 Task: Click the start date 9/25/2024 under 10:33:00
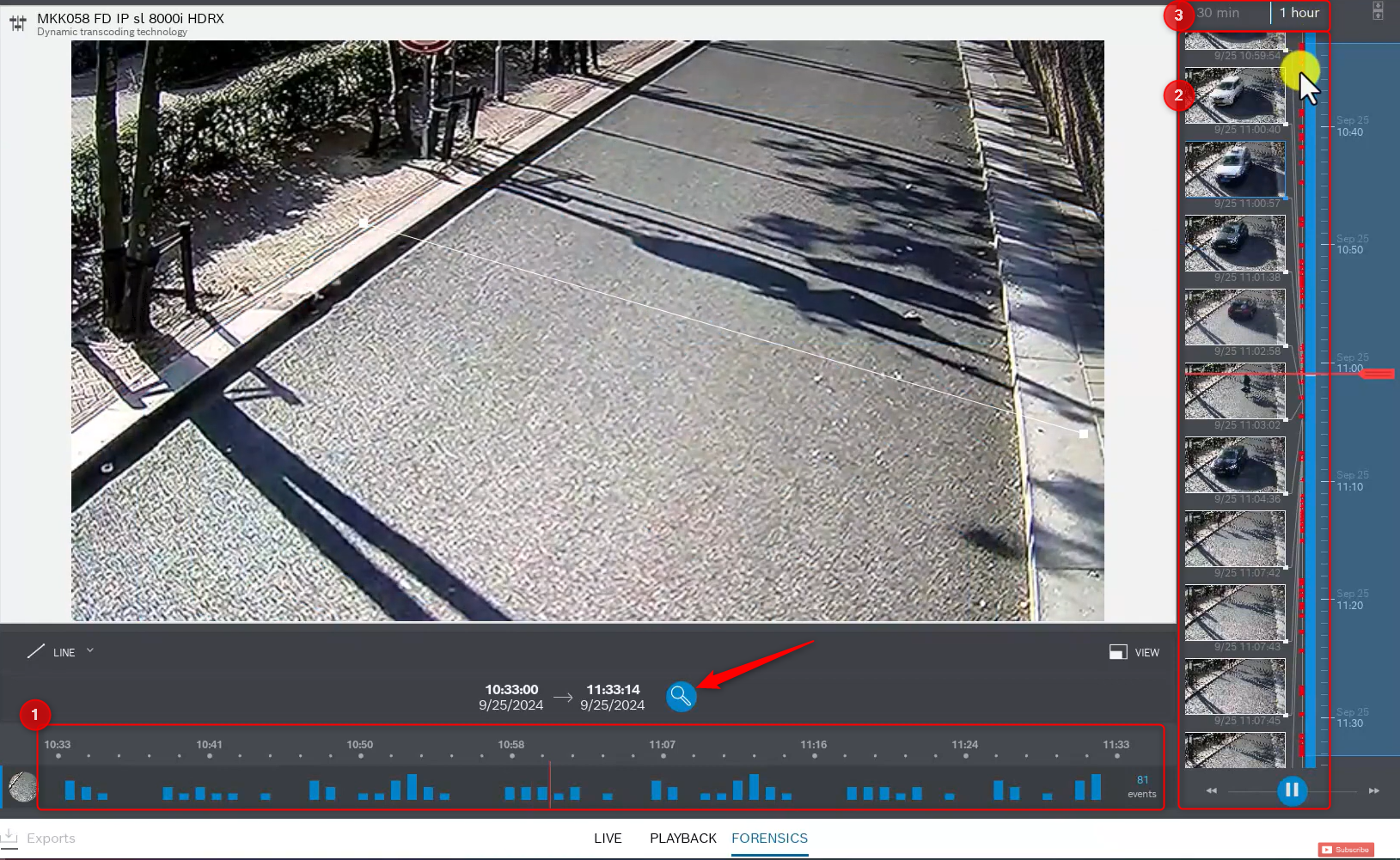pyautogui.click(x=511, y=705)
